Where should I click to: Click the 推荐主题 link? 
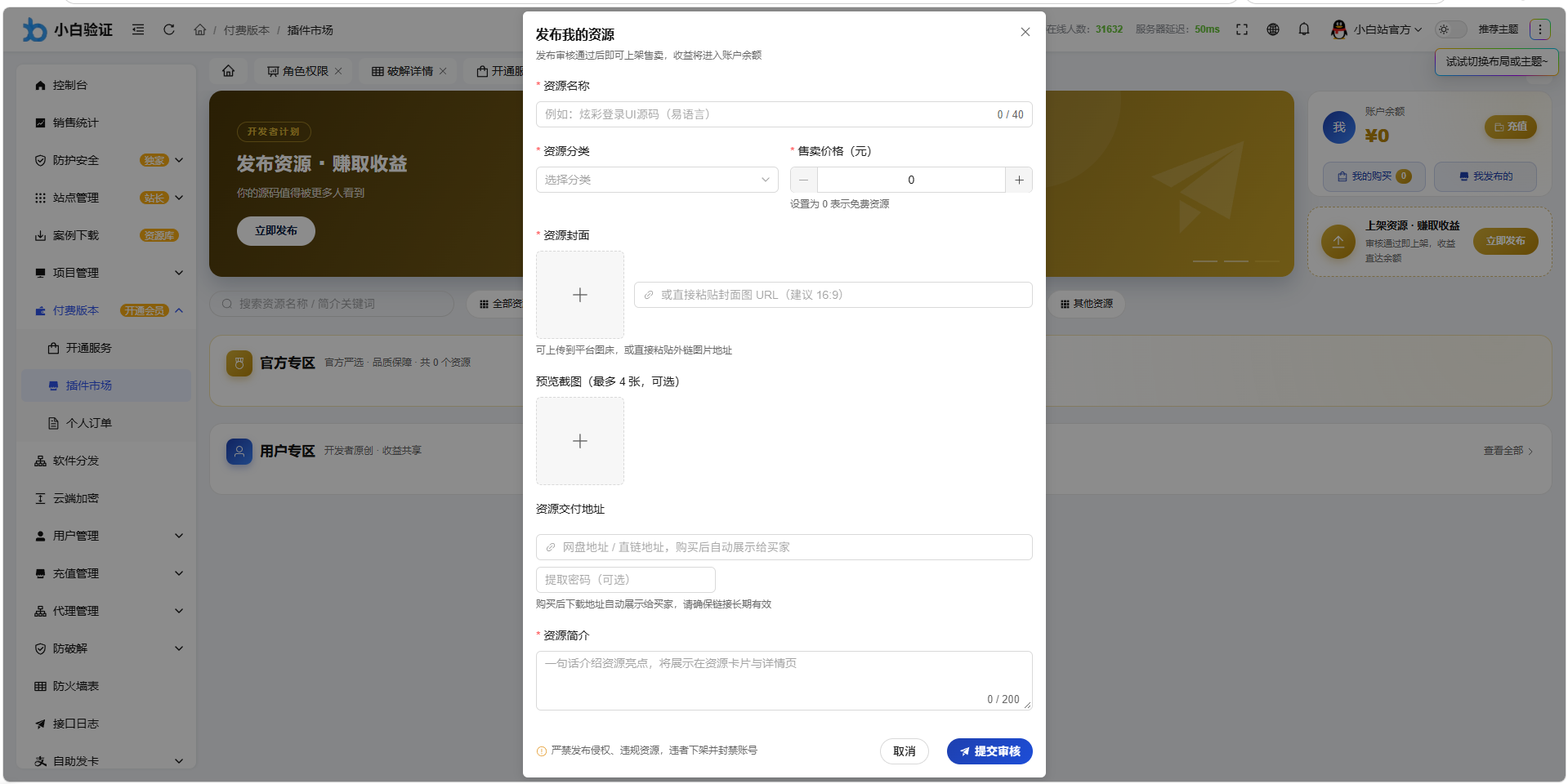tap(1498, 29)
